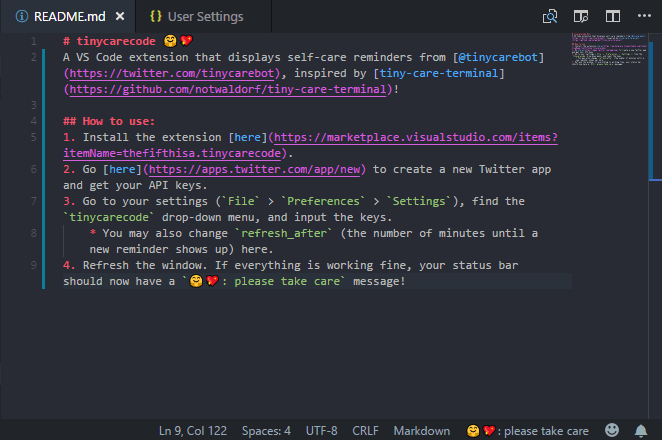Screen dimensions: 662x440
Task: Click the `tinycarecode` inline code text
Action: coord(109,217)
